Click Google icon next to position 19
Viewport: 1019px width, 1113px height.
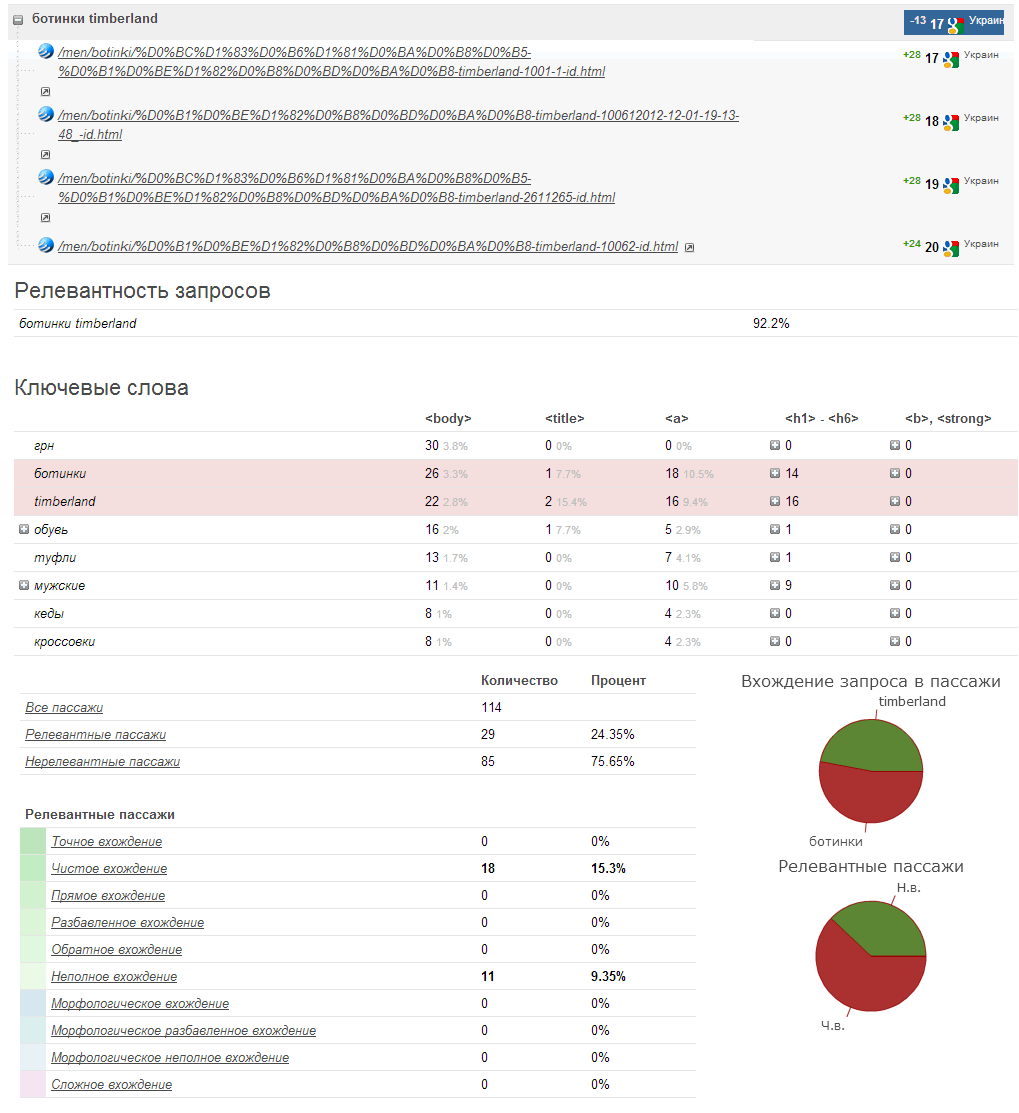point(951,185)
